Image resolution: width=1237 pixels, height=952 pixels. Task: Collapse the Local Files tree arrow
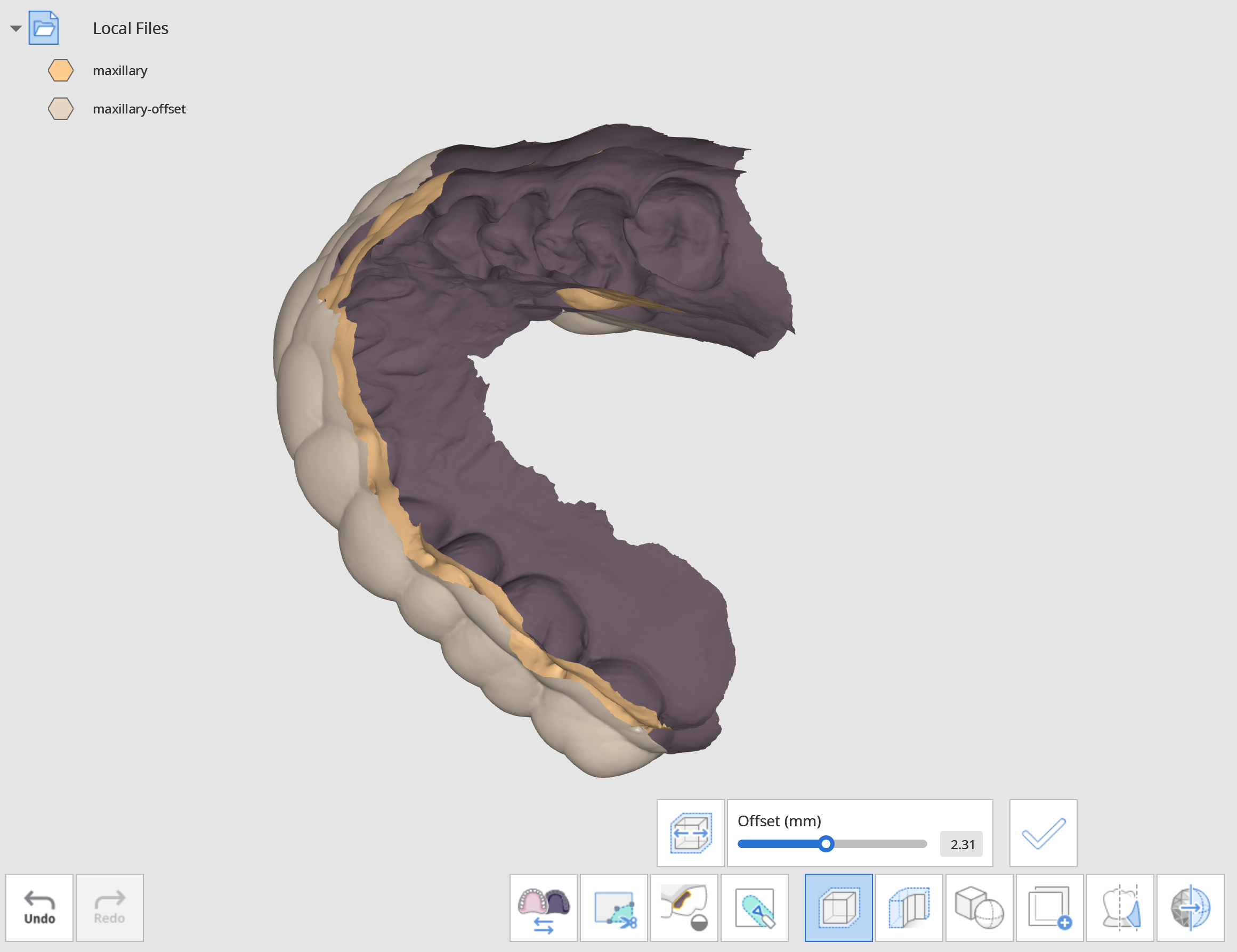(16, 28)
